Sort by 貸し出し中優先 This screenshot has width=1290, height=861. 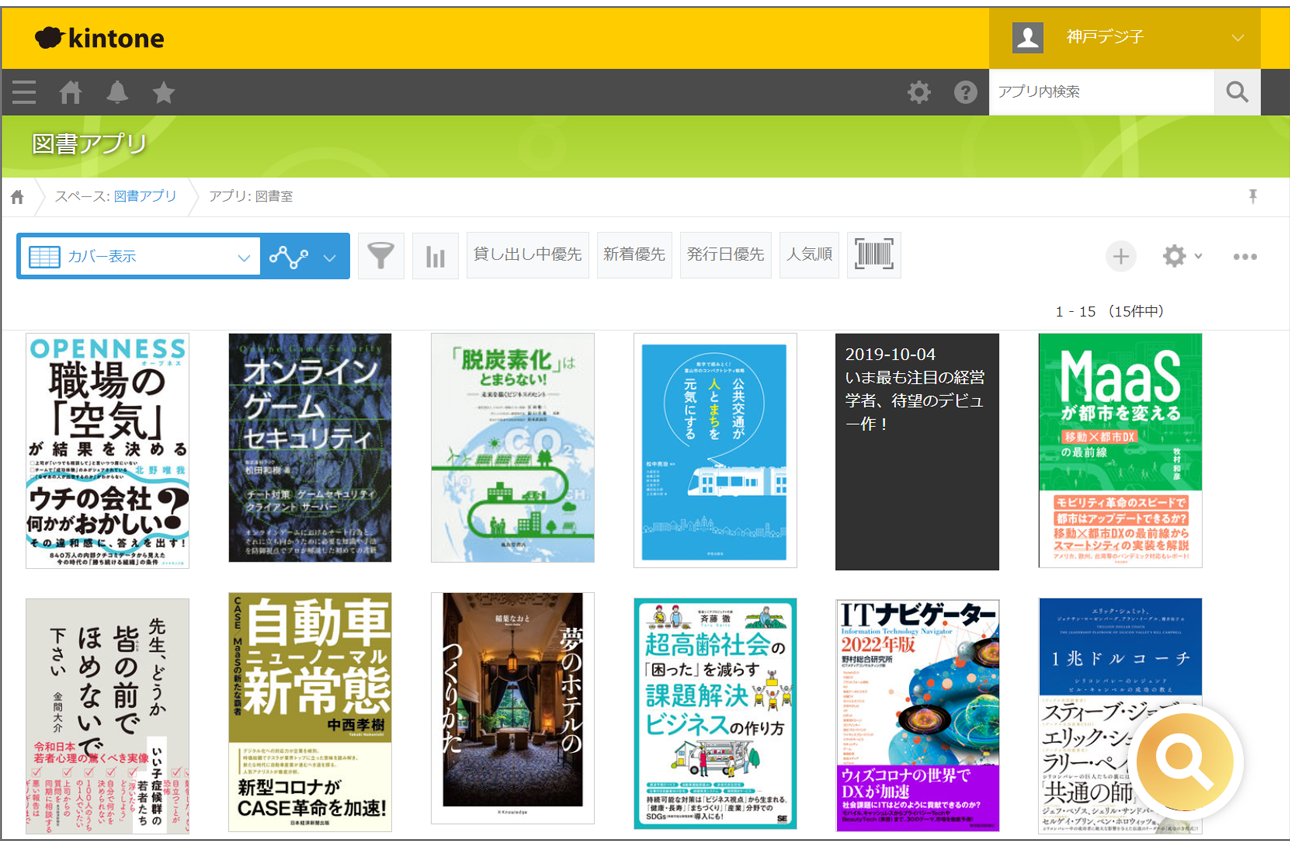(528, 255)
